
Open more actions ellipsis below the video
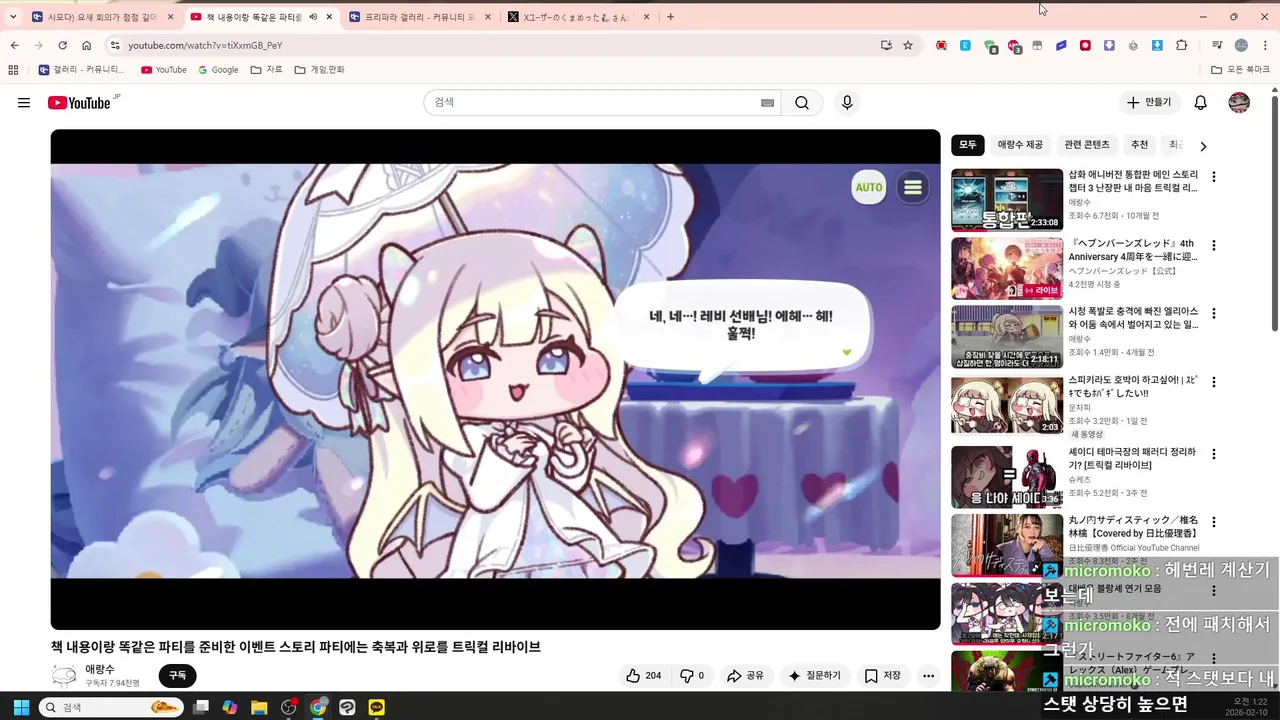click(928, 676)
